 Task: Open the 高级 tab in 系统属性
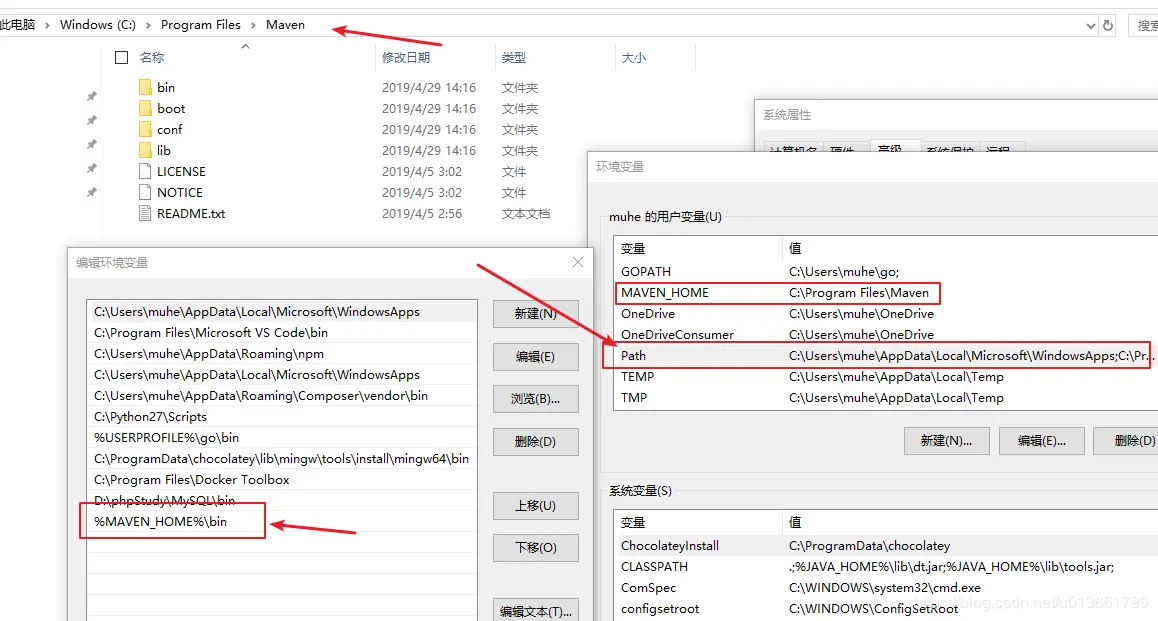click(894, 145)
